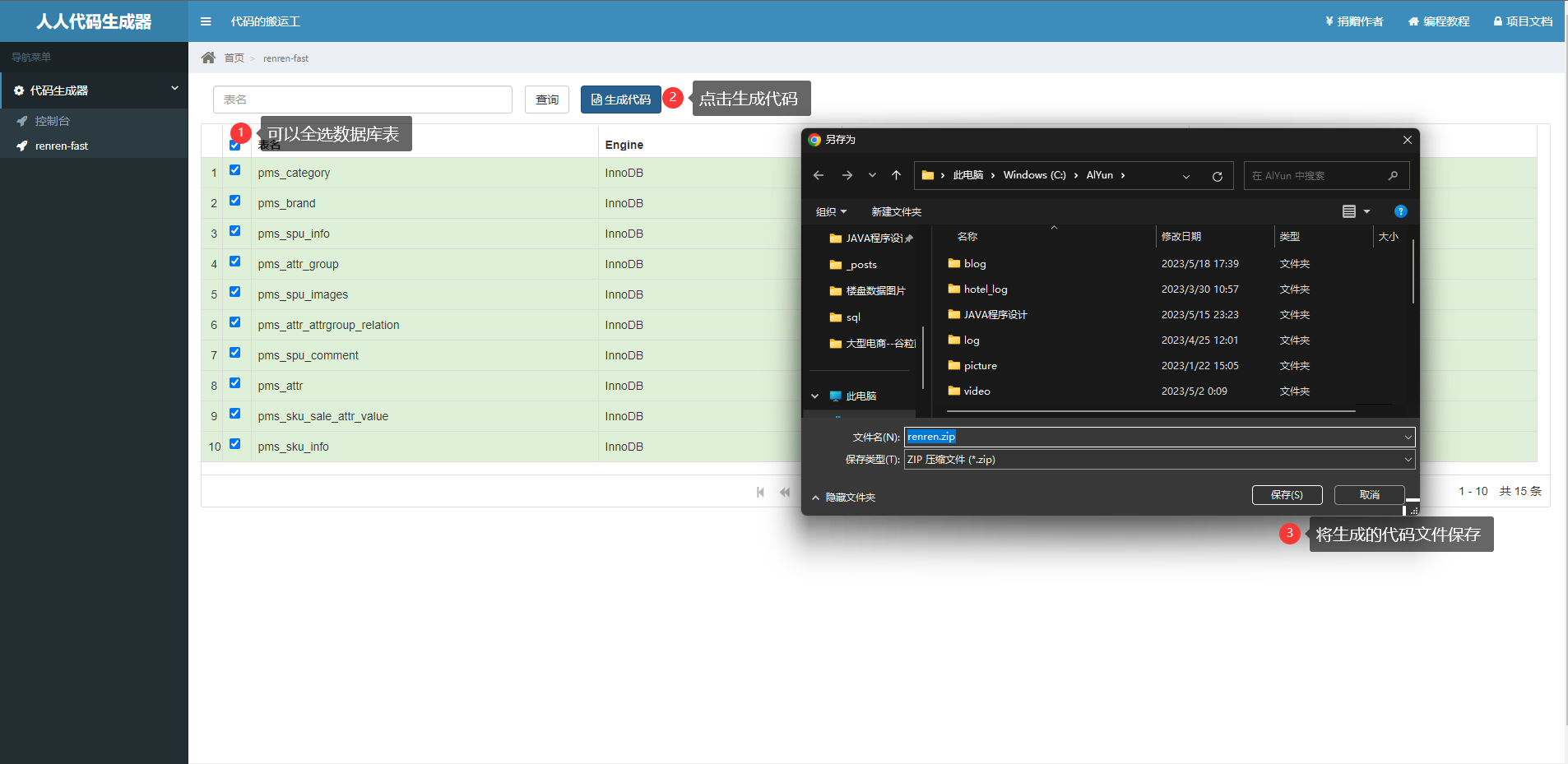Viewport: 1568px width, 764px height.
Task: Open the renren-fast sidebar item
Action: (x=61, y=146)
